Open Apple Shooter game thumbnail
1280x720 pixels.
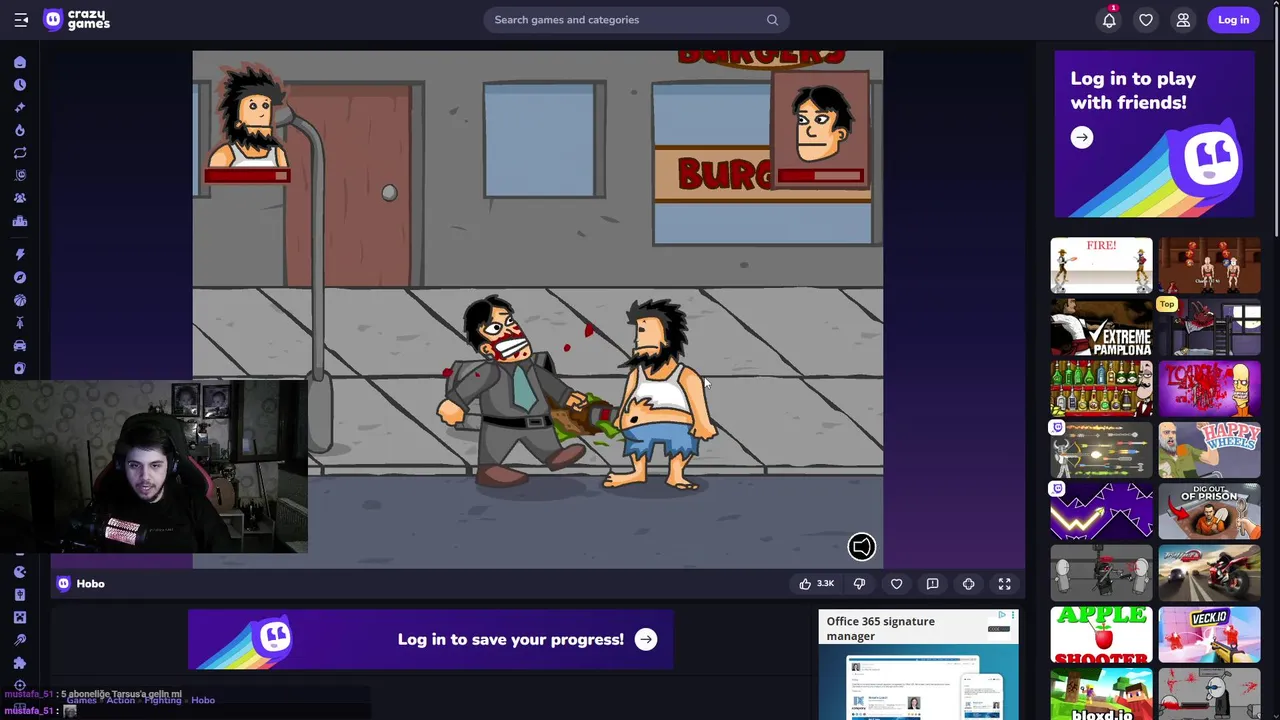[1101, 635]
